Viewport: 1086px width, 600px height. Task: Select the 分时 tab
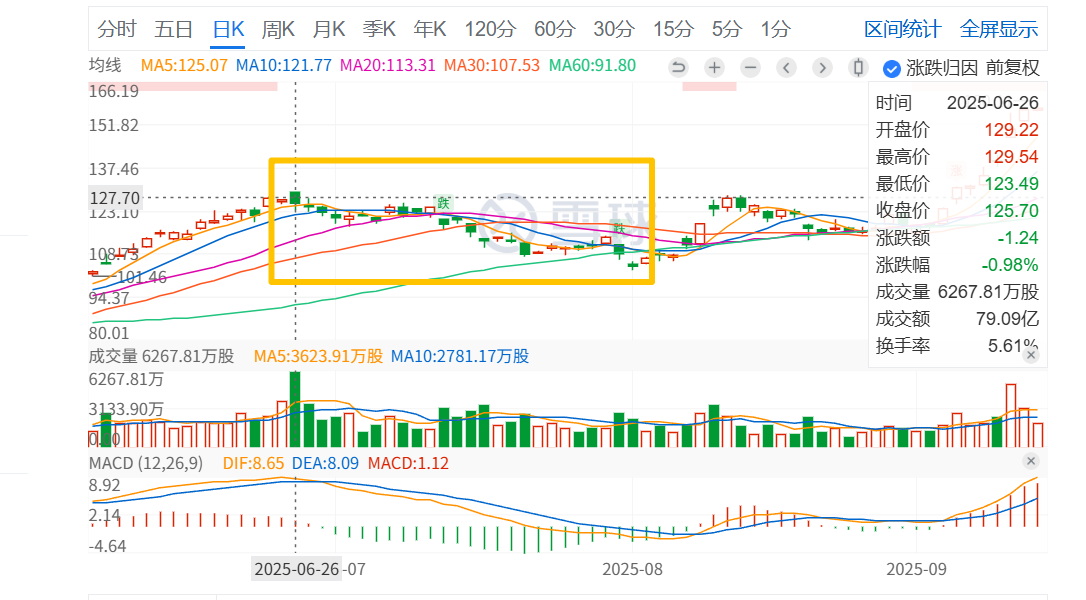click(x=117, y=29)
